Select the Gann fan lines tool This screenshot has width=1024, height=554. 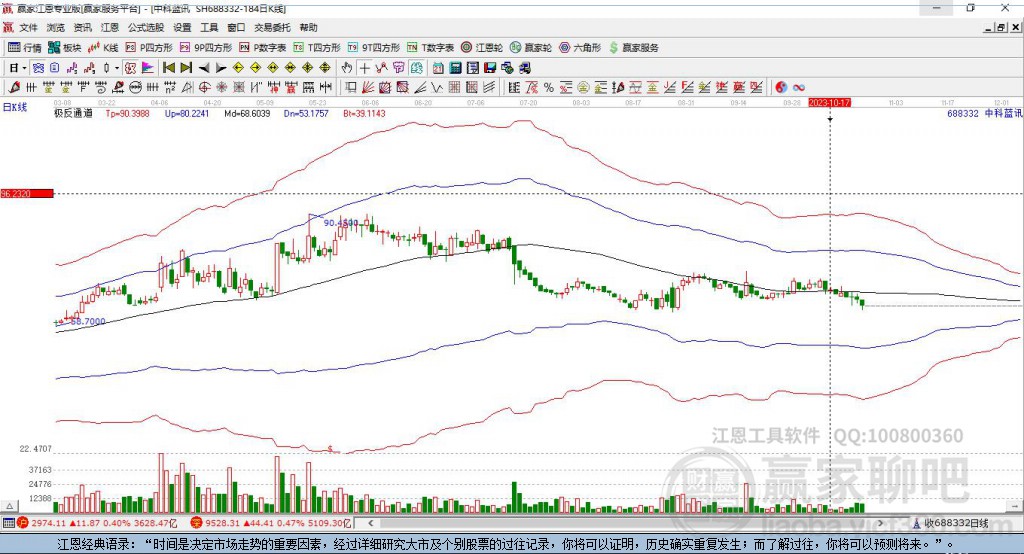368,87
